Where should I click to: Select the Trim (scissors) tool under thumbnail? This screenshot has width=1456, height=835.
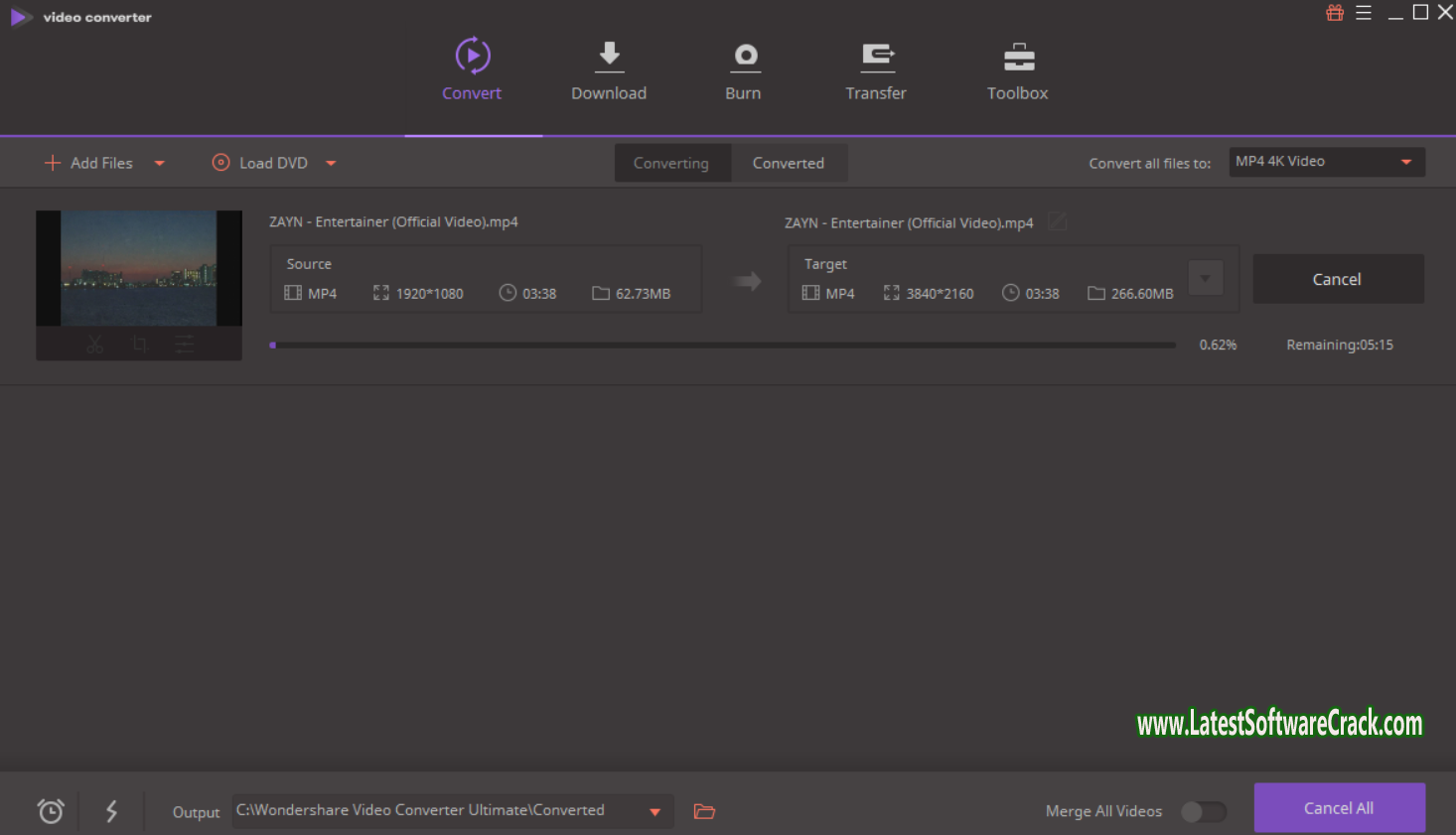94,344
